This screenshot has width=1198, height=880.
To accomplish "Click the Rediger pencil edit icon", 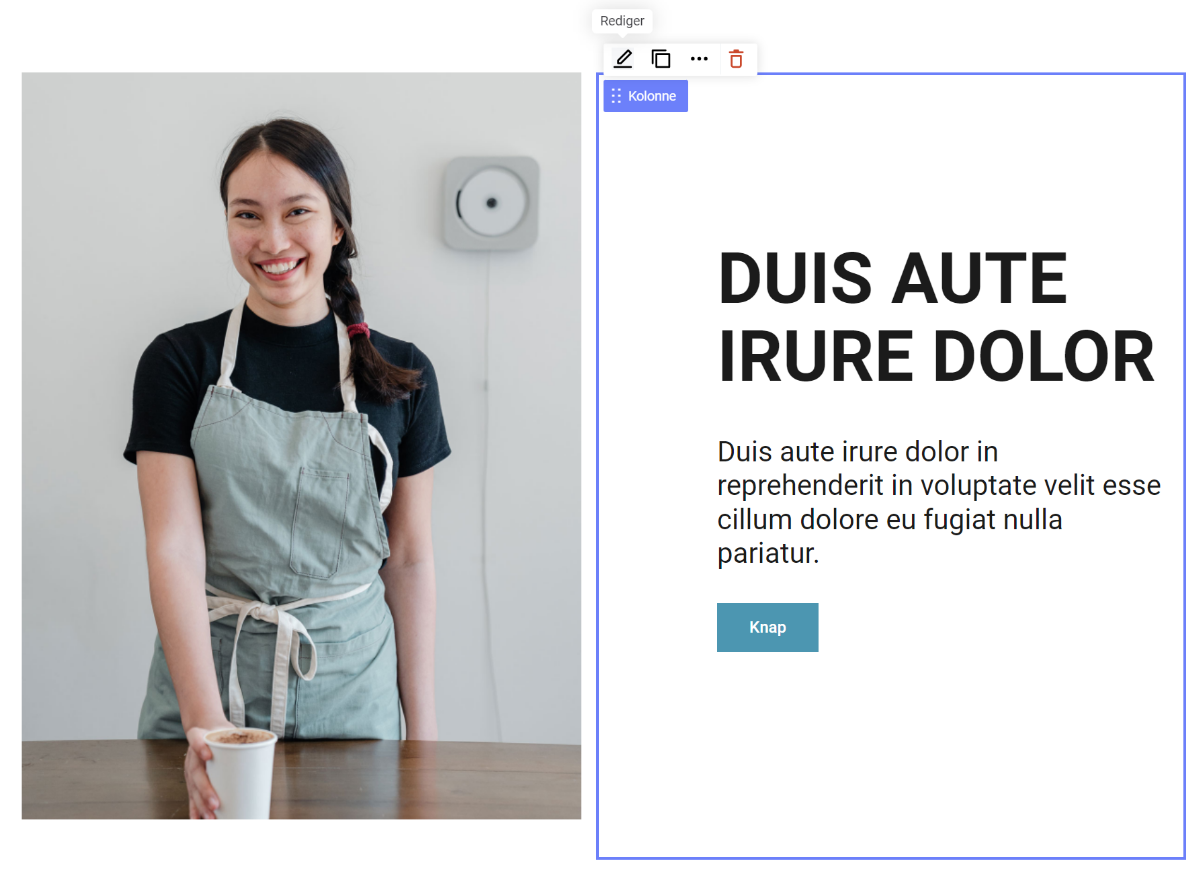I will 623,59.
